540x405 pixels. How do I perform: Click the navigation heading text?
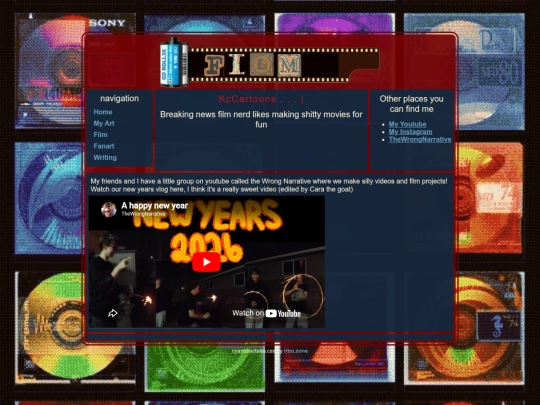[x=120, y=98]
